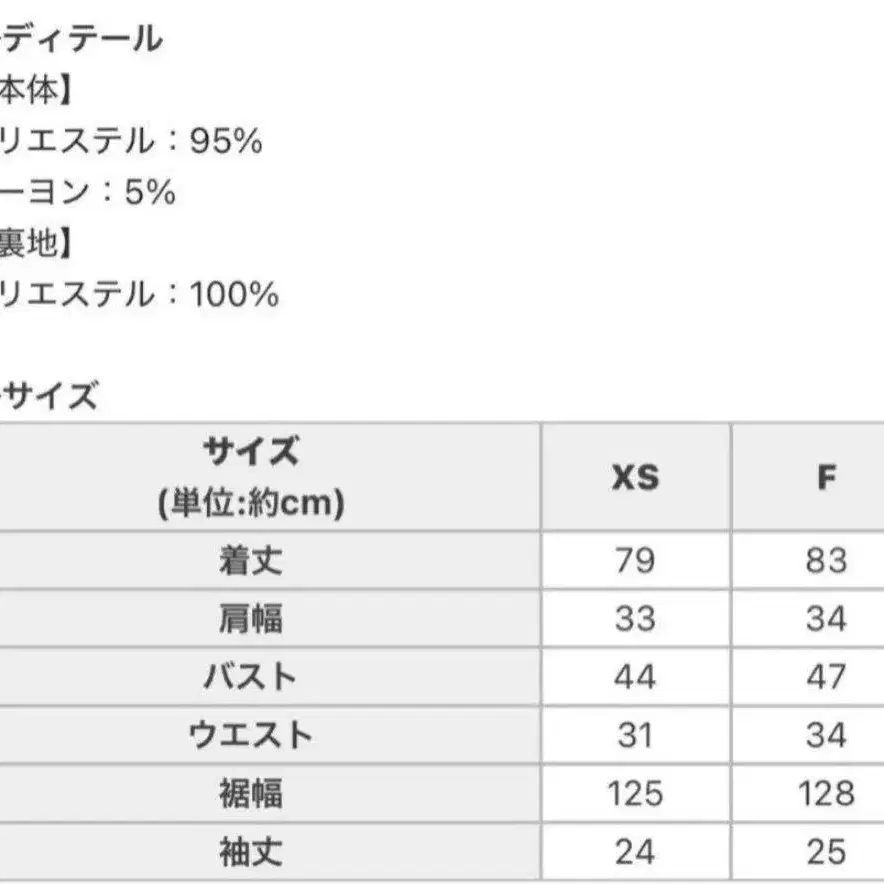The width and height of the screenshot is (884, 884).
Task: Click the 袖丈 row label
Action: coord(251,851)
